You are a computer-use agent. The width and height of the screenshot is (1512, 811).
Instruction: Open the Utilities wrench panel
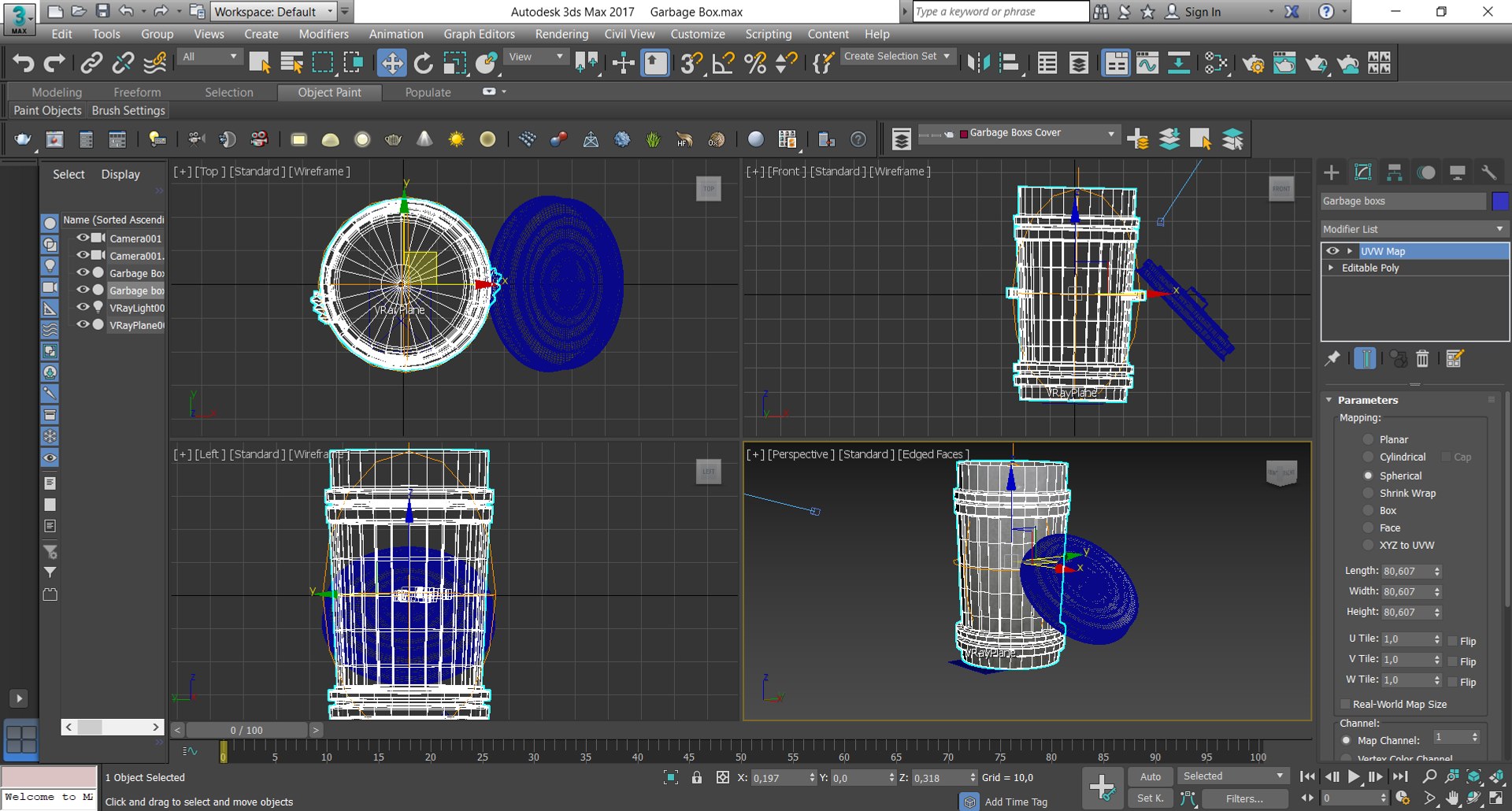tap(1488, 172)
